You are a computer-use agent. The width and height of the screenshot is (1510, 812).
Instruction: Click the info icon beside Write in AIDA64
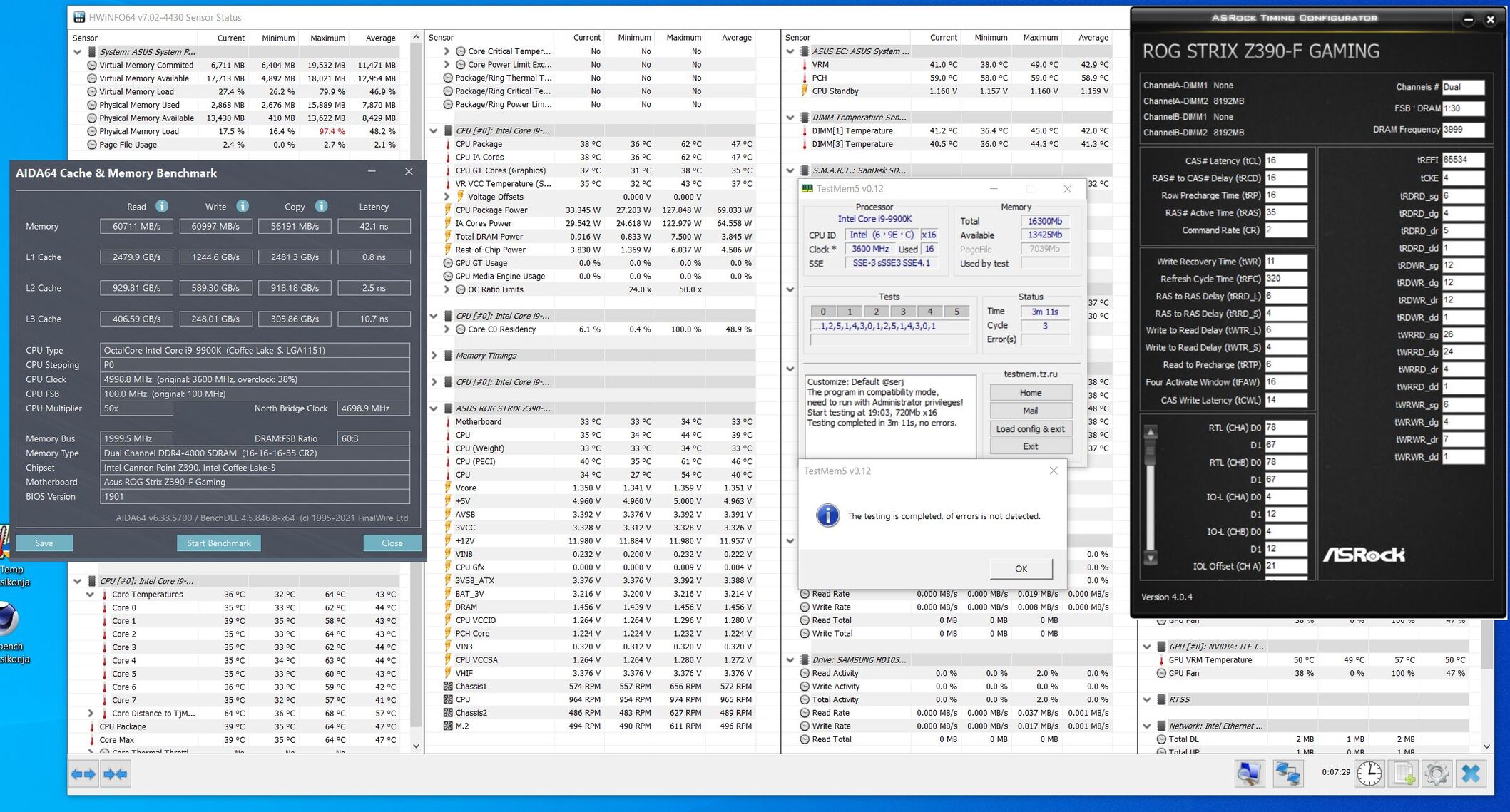[x=243, y=206]
